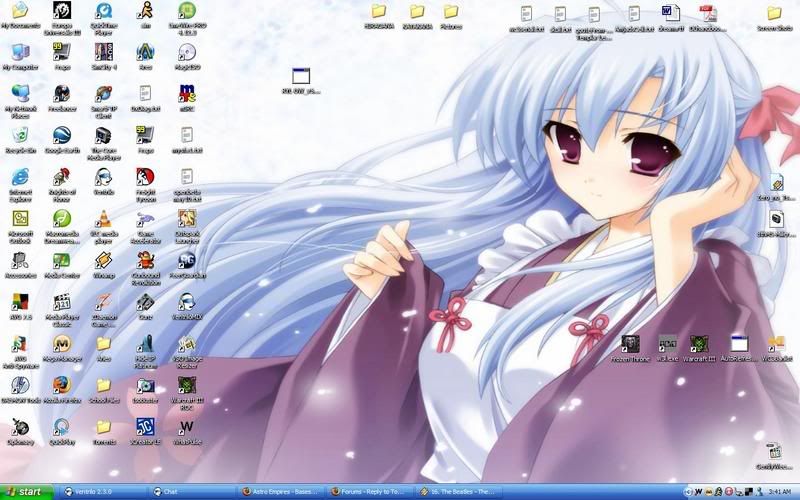Viewport: 800px width, 500px height.
Task: Launch Winamp from the desktop
Action: 103,262
